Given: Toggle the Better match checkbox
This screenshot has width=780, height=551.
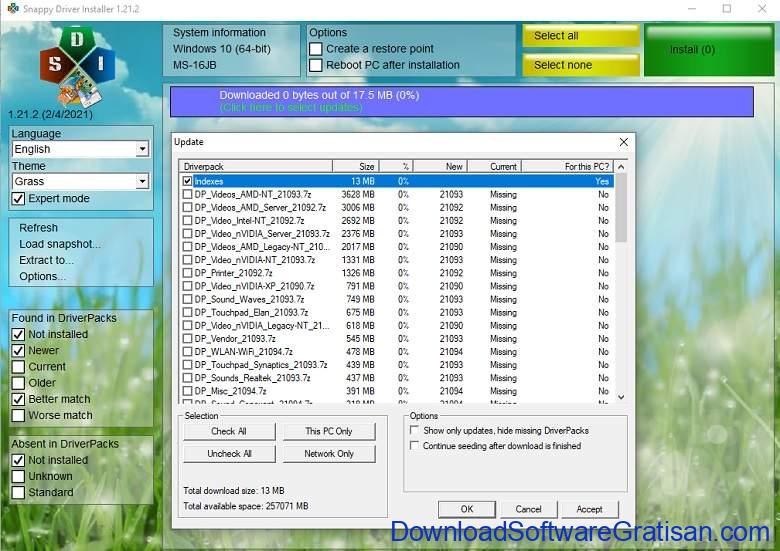Looking at the screenshot, I should pyautogui.click(x=18, y=399).
